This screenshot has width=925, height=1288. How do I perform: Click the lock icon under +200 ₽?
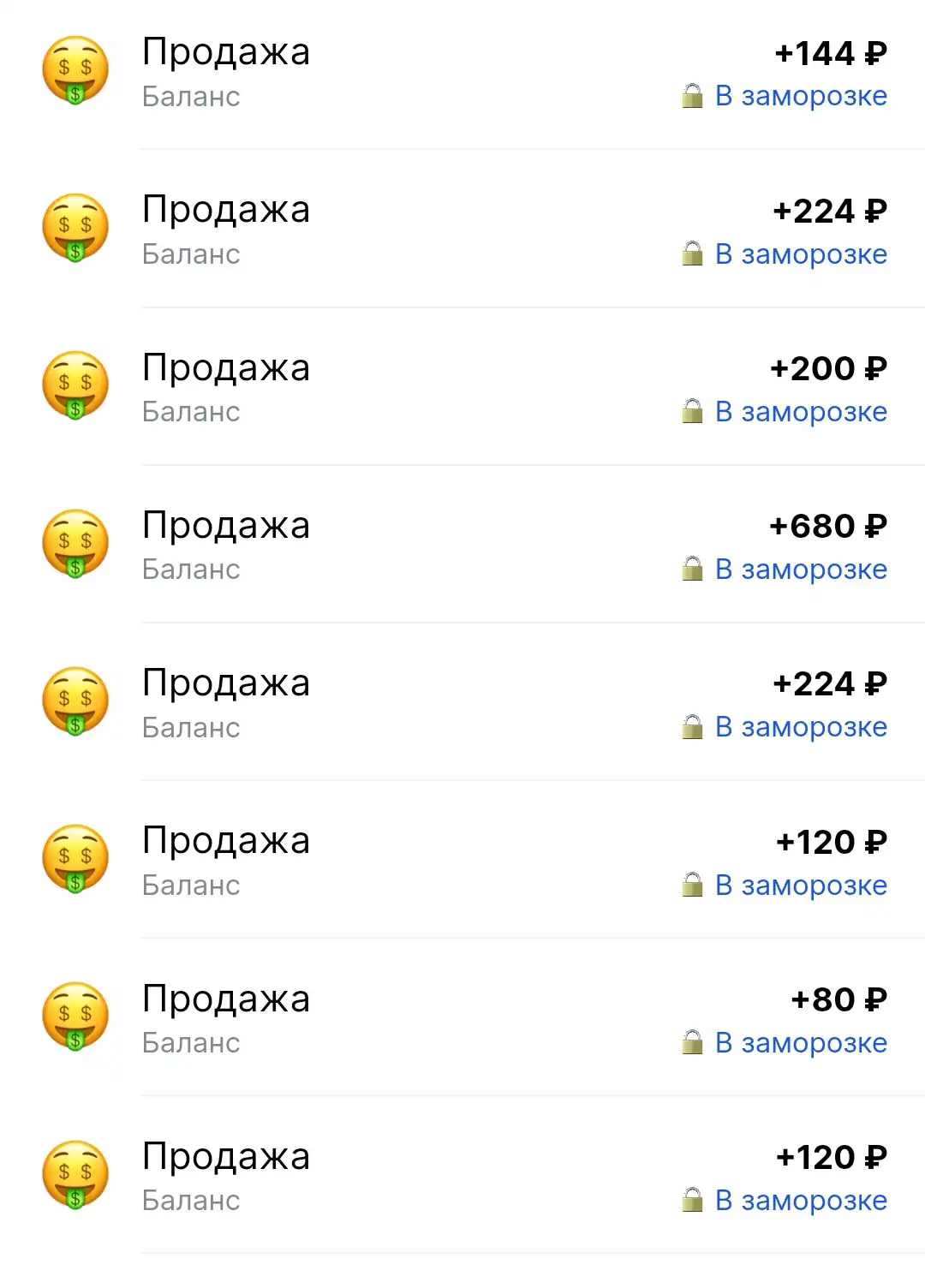692,411
